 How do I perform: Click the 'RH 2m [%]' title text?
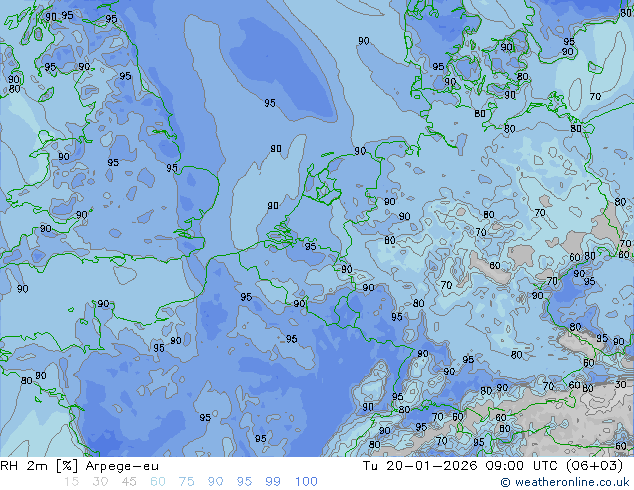[x=39, y=466]
